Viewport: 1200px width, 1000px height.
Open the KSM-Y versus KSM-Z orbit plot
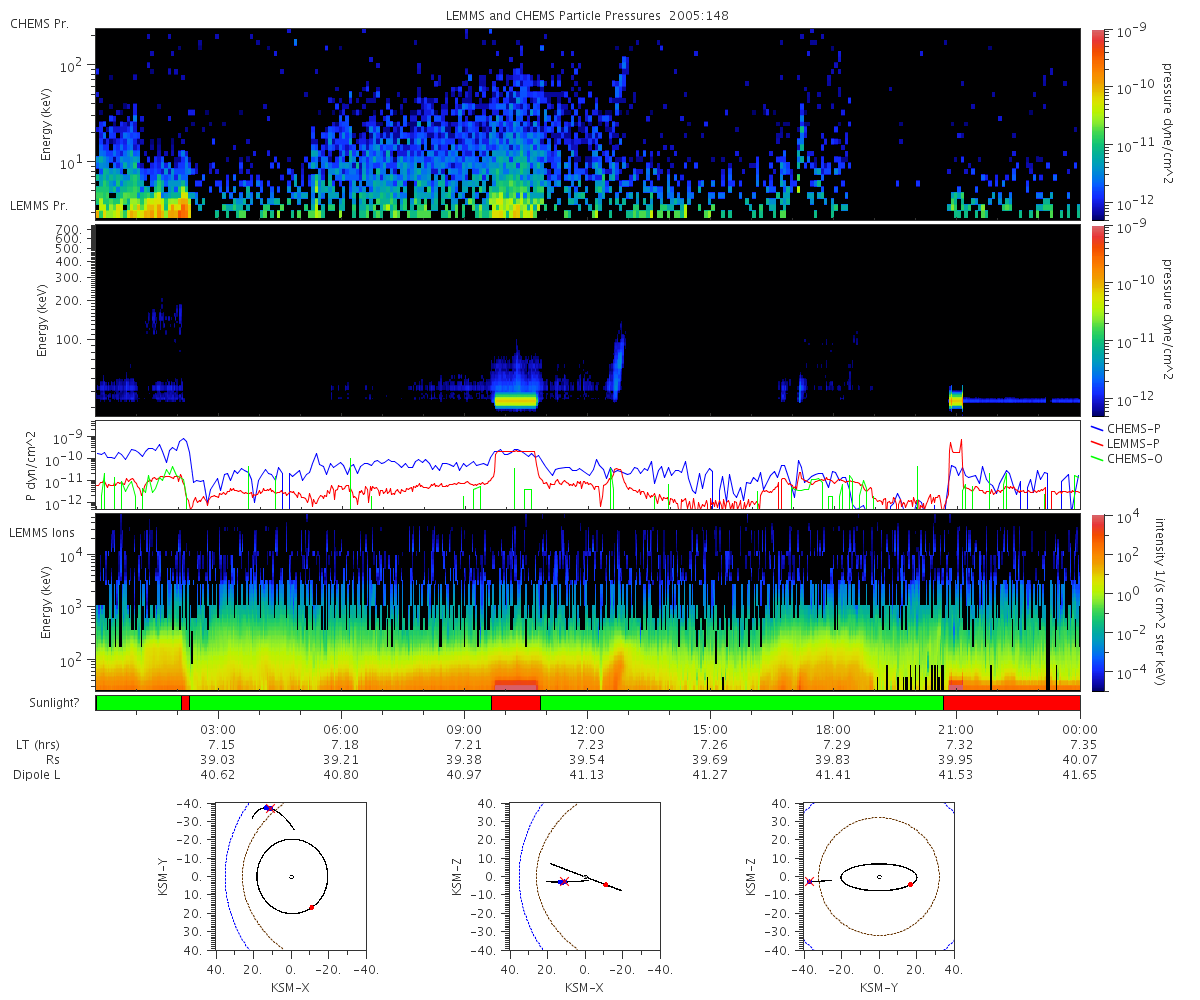879,877
